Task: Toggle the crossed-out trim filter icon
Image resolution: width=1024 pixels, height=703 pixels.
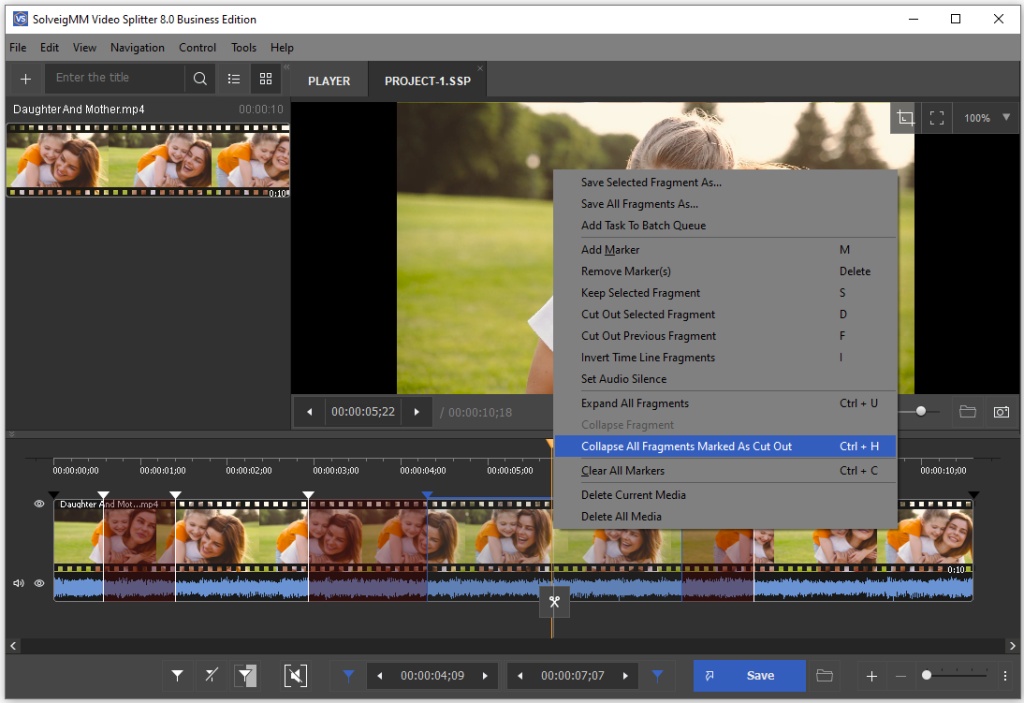Action: [x=211, y=675]
